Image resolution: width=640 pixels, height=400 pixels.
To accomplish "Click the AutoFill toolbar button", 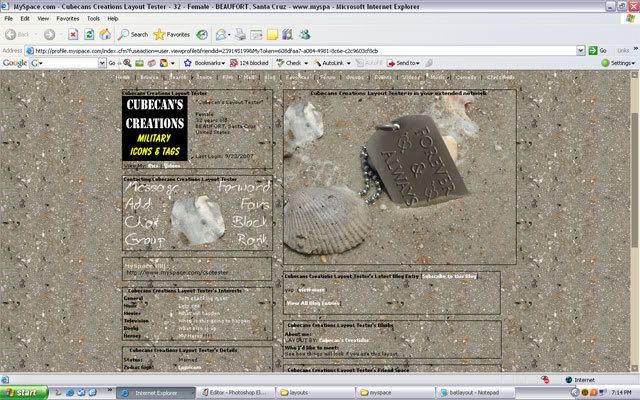I will 369,63.
